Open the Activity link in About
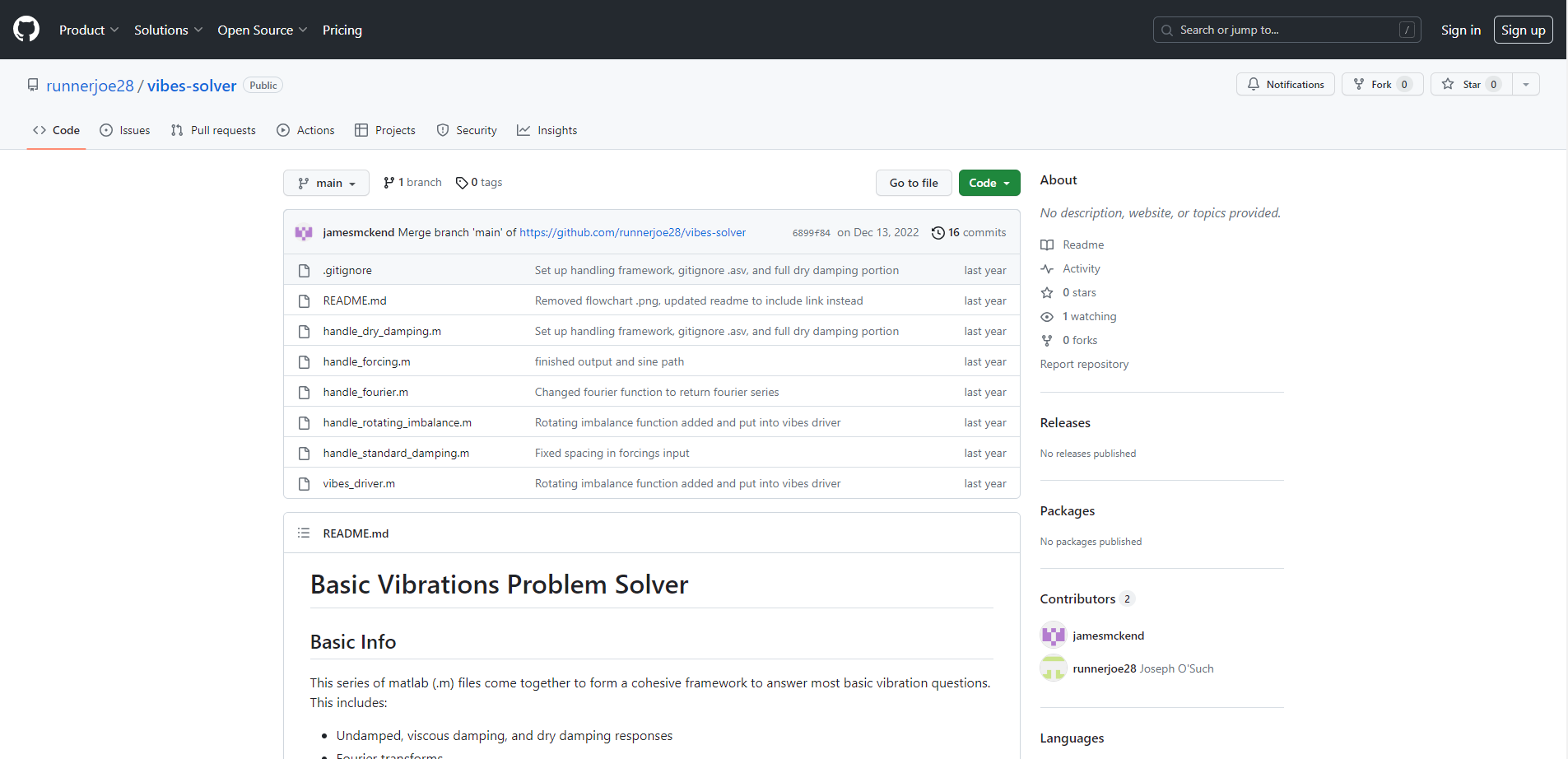This screenshot has width=1568, height=759. (x=1070, y=268)
